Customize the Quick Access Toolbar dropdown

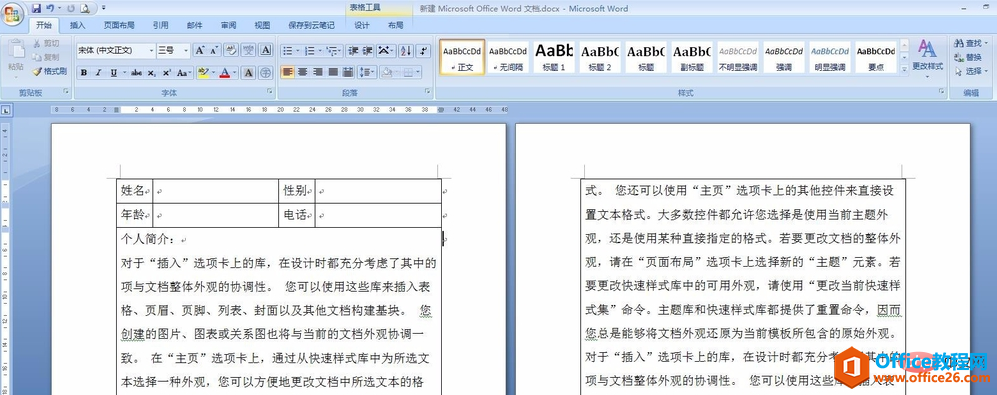coord(104,8)
